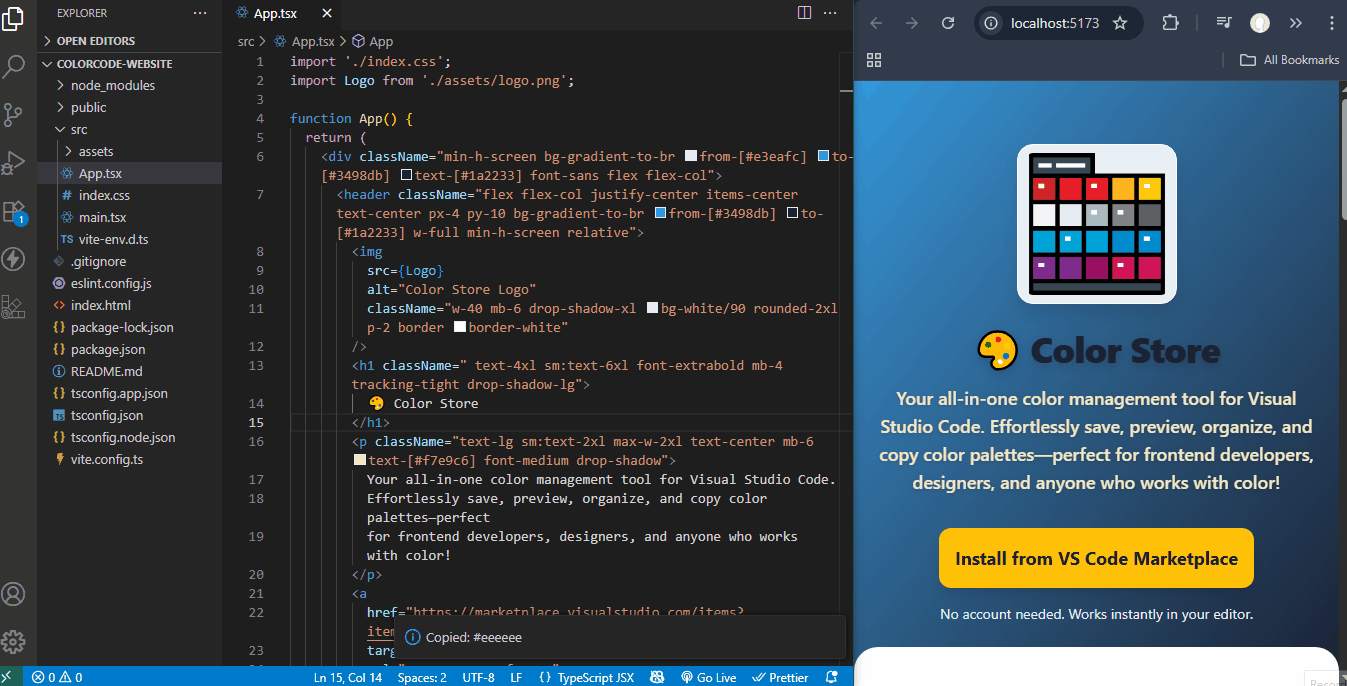Open the browser Extensions puzzle icon
This screenshot has height=686, width=1347.
coord(1171,23)
